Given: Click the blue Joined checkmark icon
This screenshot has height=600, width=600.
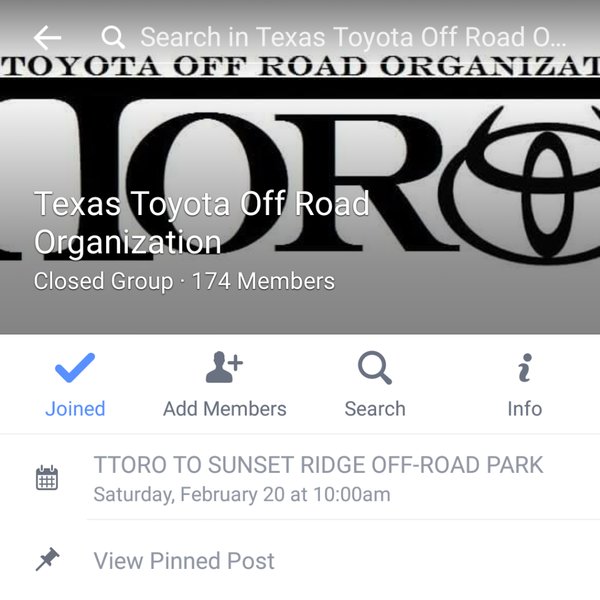Looking at the screenshot, I should [75, 367].
